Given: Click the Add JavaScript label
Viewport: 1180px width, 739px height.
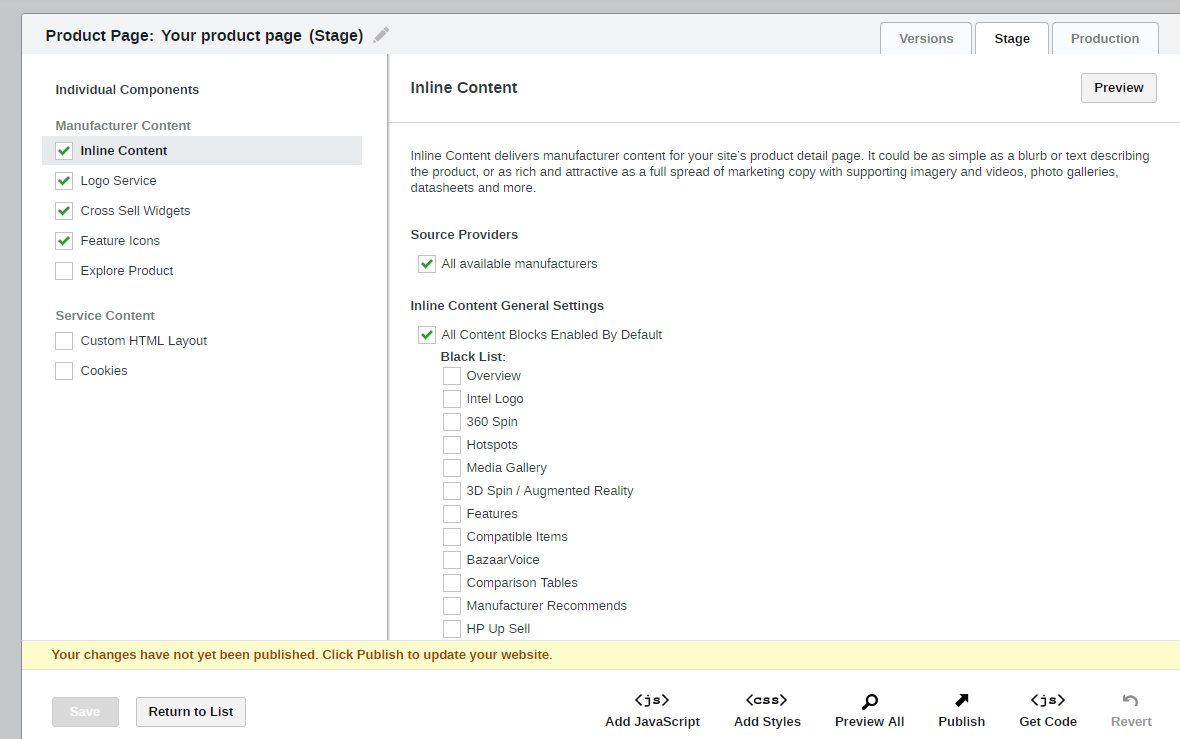Looking at the screenshot, I should tap(652, 722).
